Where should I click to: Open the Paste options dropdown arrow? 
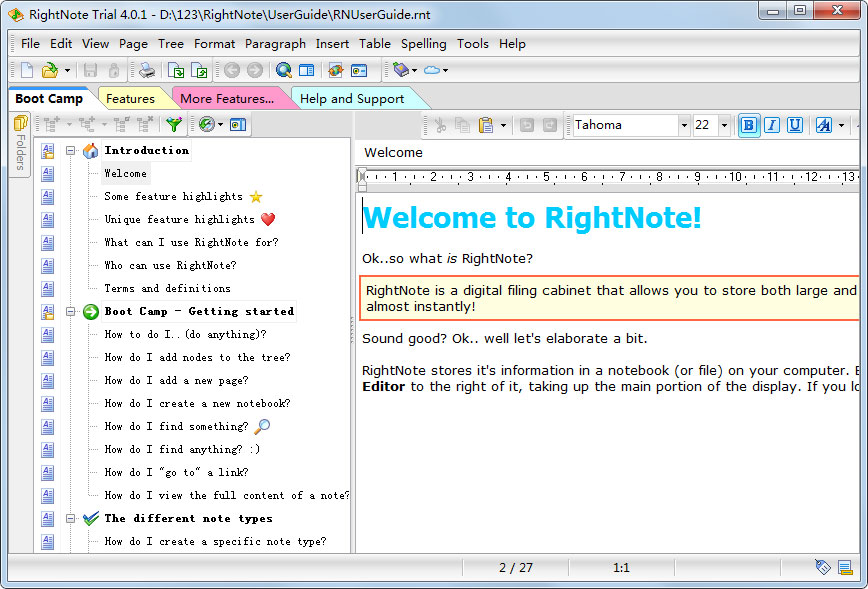tap(503, 125)
